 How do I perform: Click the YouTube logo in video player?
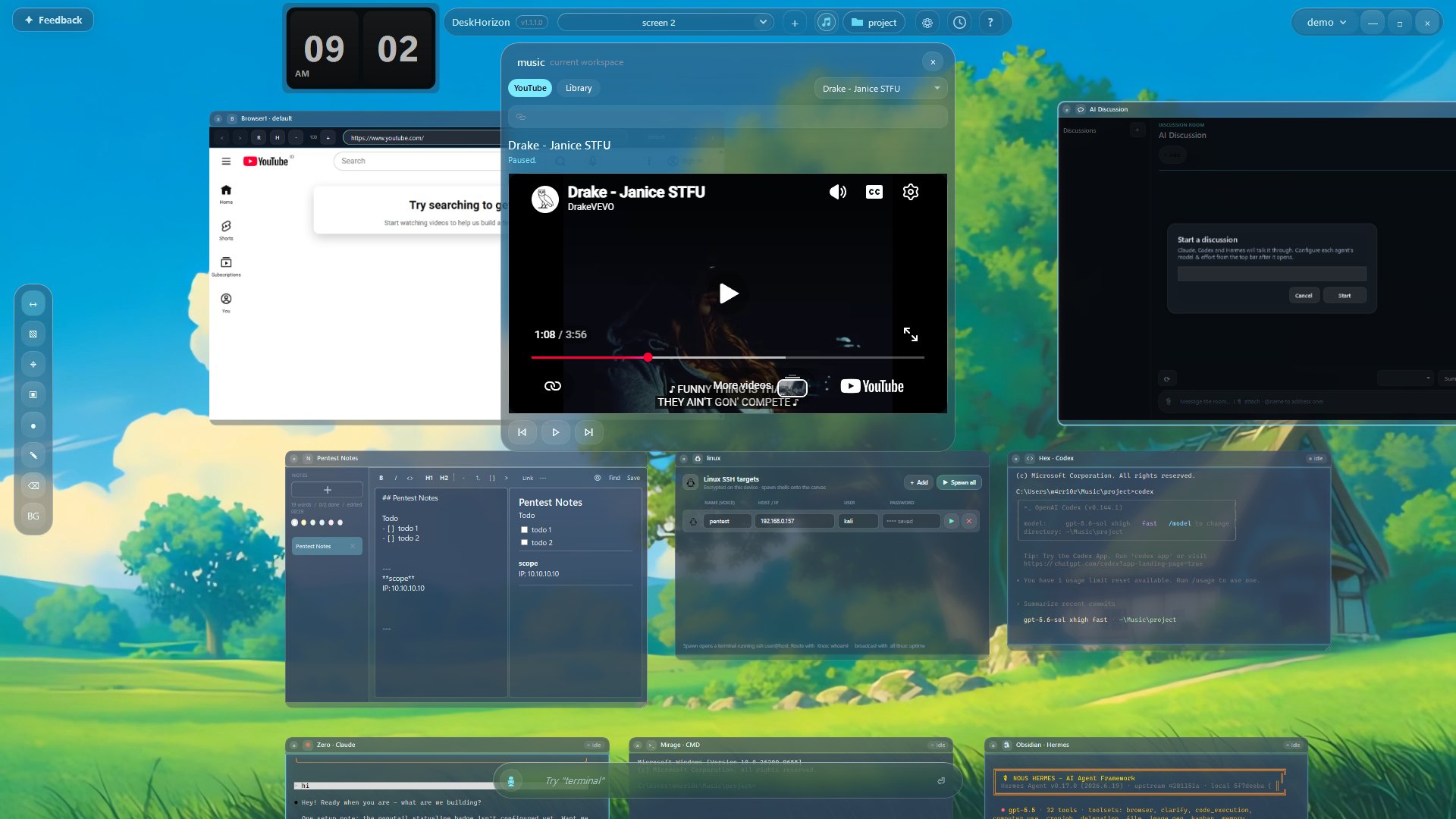click(872, 386)
